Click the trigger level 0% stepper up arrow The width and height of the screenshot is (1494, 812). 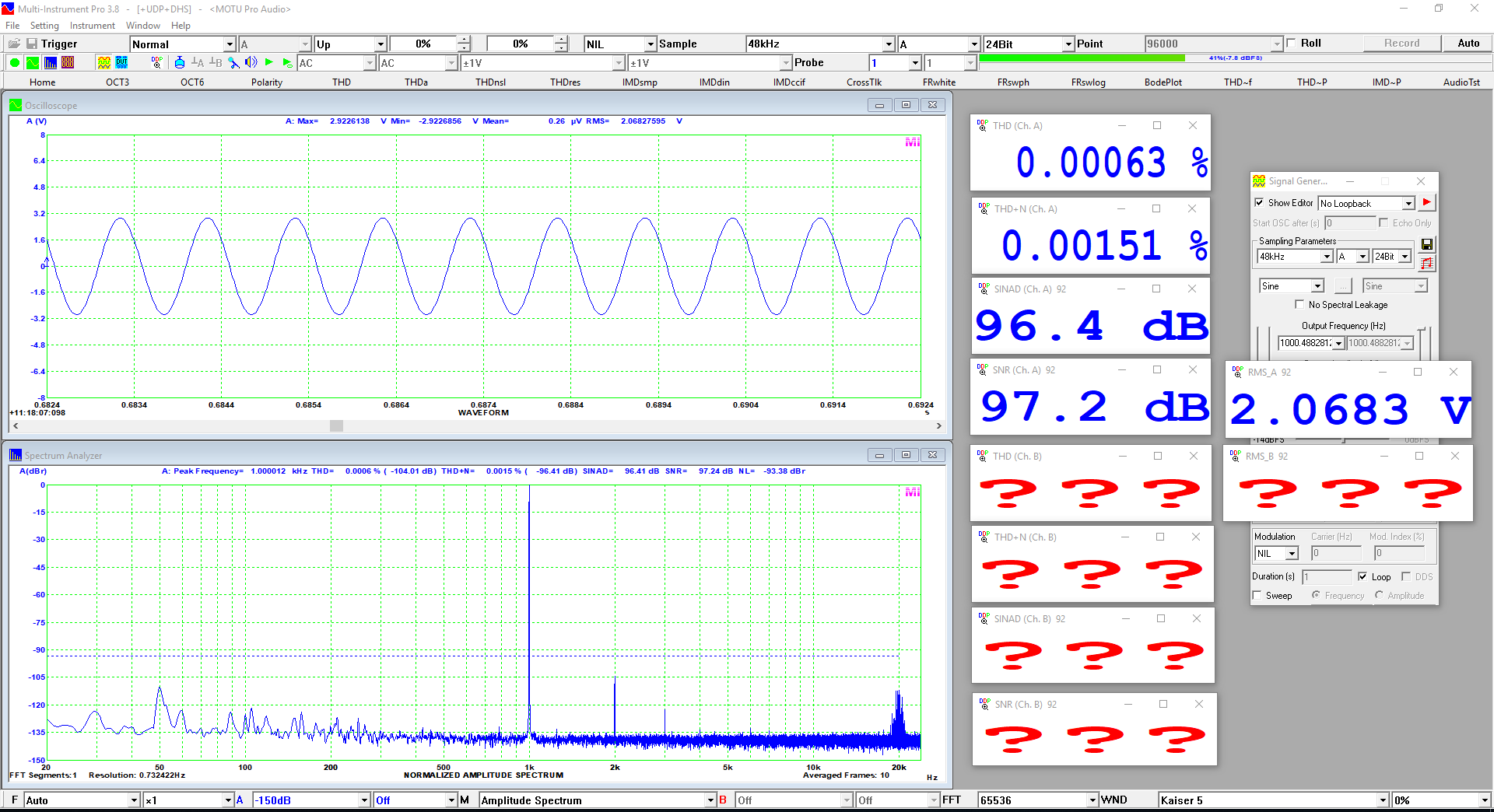click(464, 40)
